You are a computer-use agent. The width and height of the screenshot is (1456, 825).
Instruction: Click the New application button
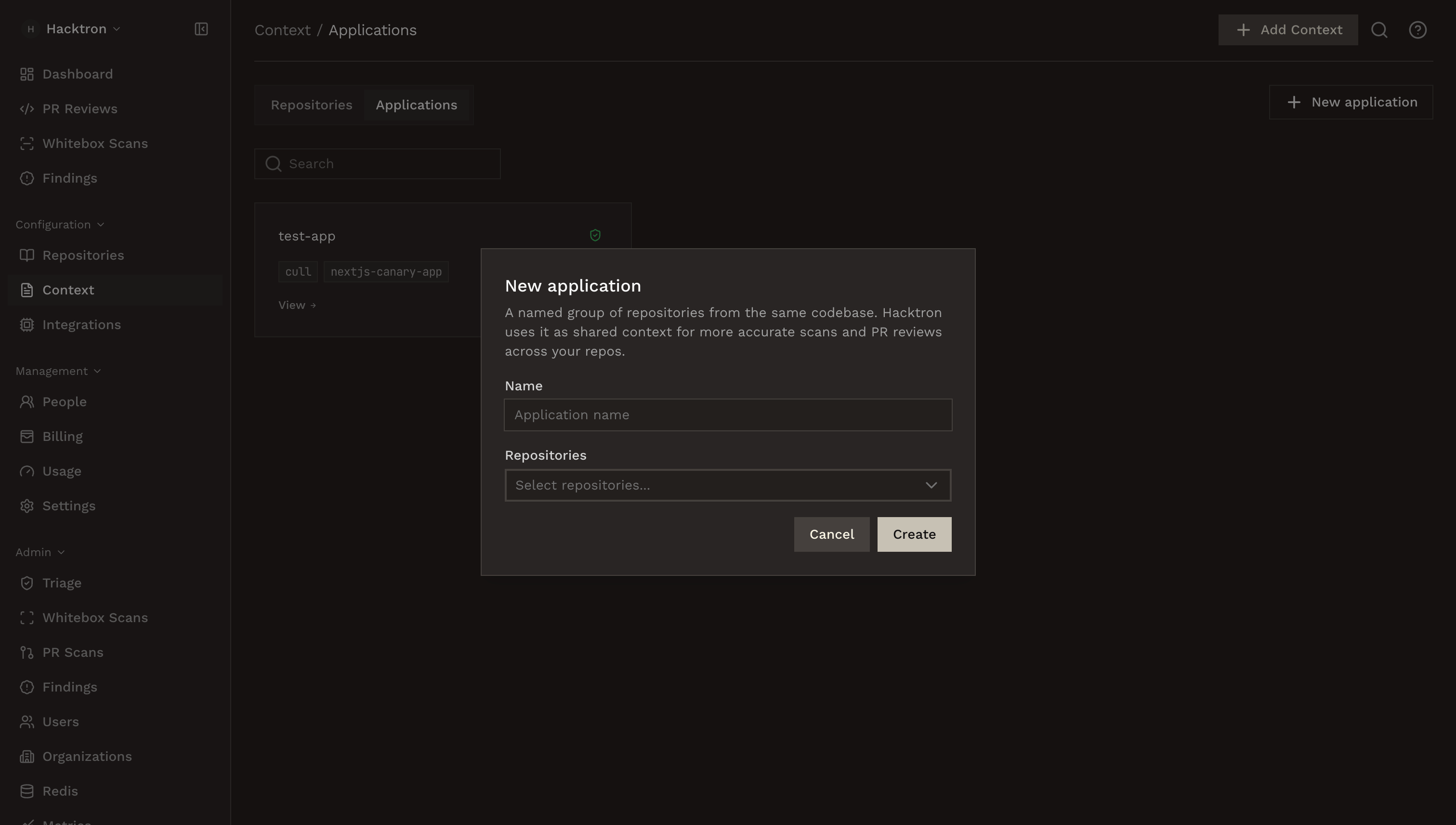point(1351,103)
